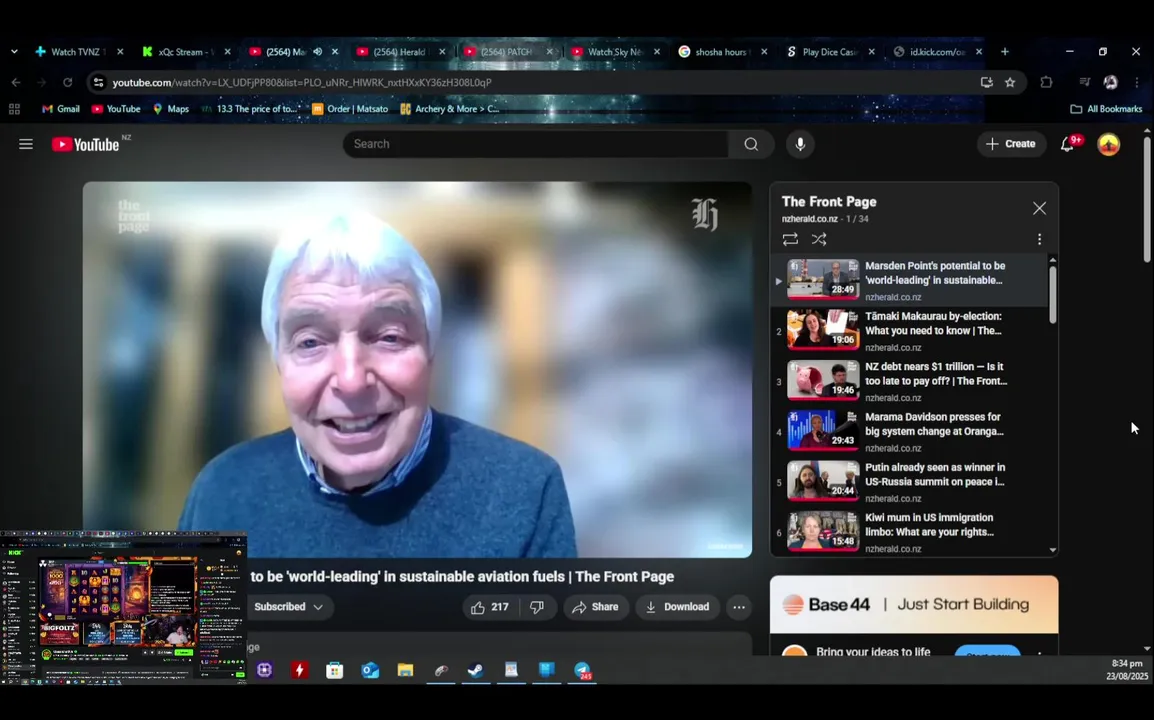Open Chrome three-dot menu
The image size is (1154, 720).
[1136, 82]
